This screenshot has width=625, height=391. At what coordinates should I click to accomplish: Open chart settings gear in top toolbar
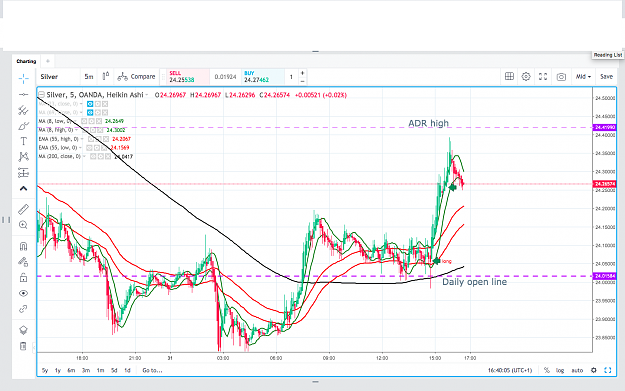coord(526,77)
